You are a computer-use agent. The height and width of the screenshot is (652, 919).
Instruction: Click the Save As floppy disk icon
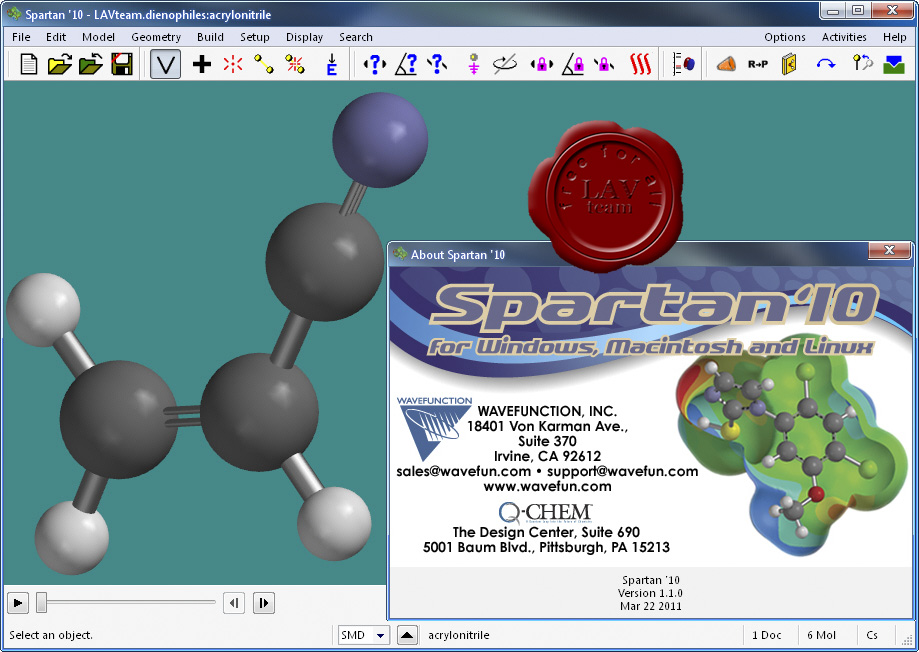click(122, 64)
